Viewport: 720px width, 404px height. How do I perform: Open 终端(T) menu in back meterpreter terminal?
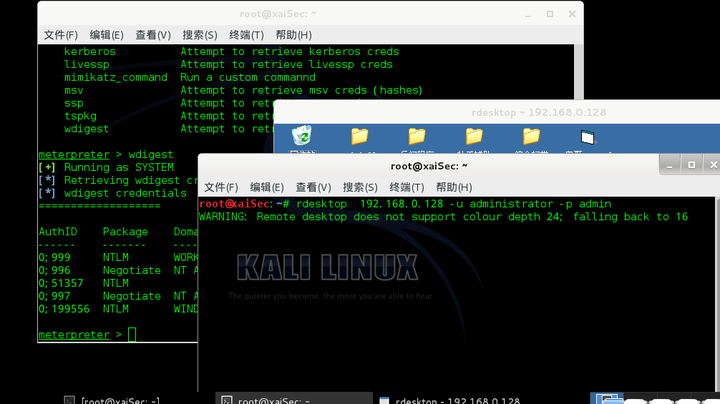(x=247, y=35)
